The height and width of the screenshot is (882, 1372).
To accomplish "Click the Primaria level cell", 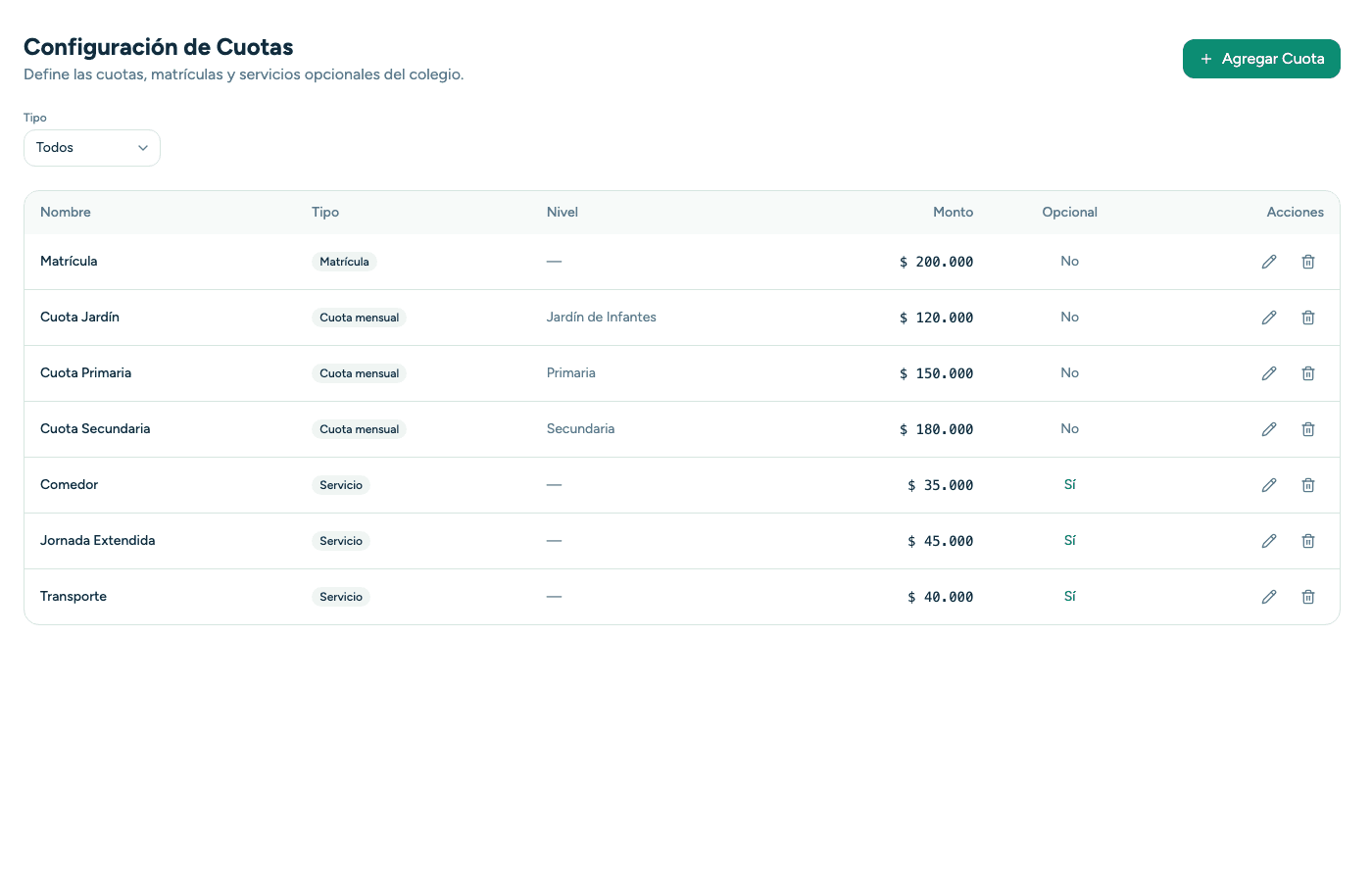I will (571, 373).
